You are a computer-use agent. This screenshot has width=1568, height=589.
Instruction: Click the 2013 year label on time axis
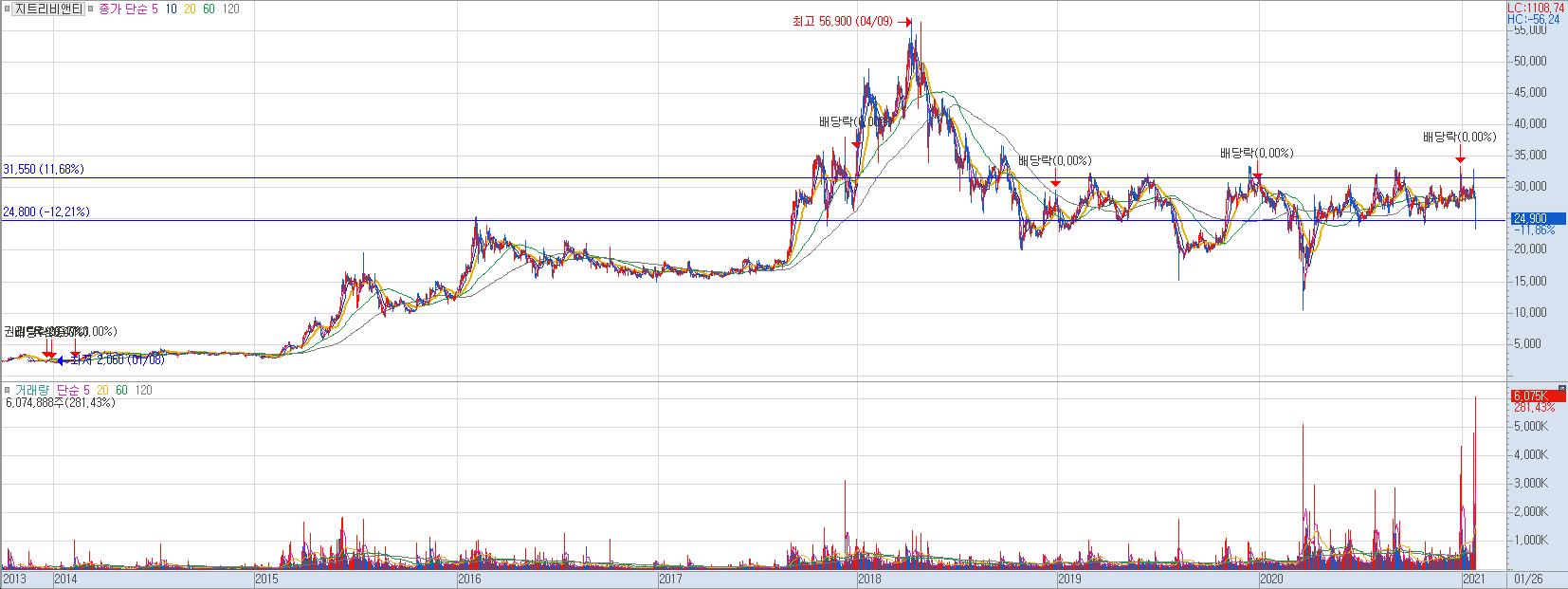tap(15, 578)
